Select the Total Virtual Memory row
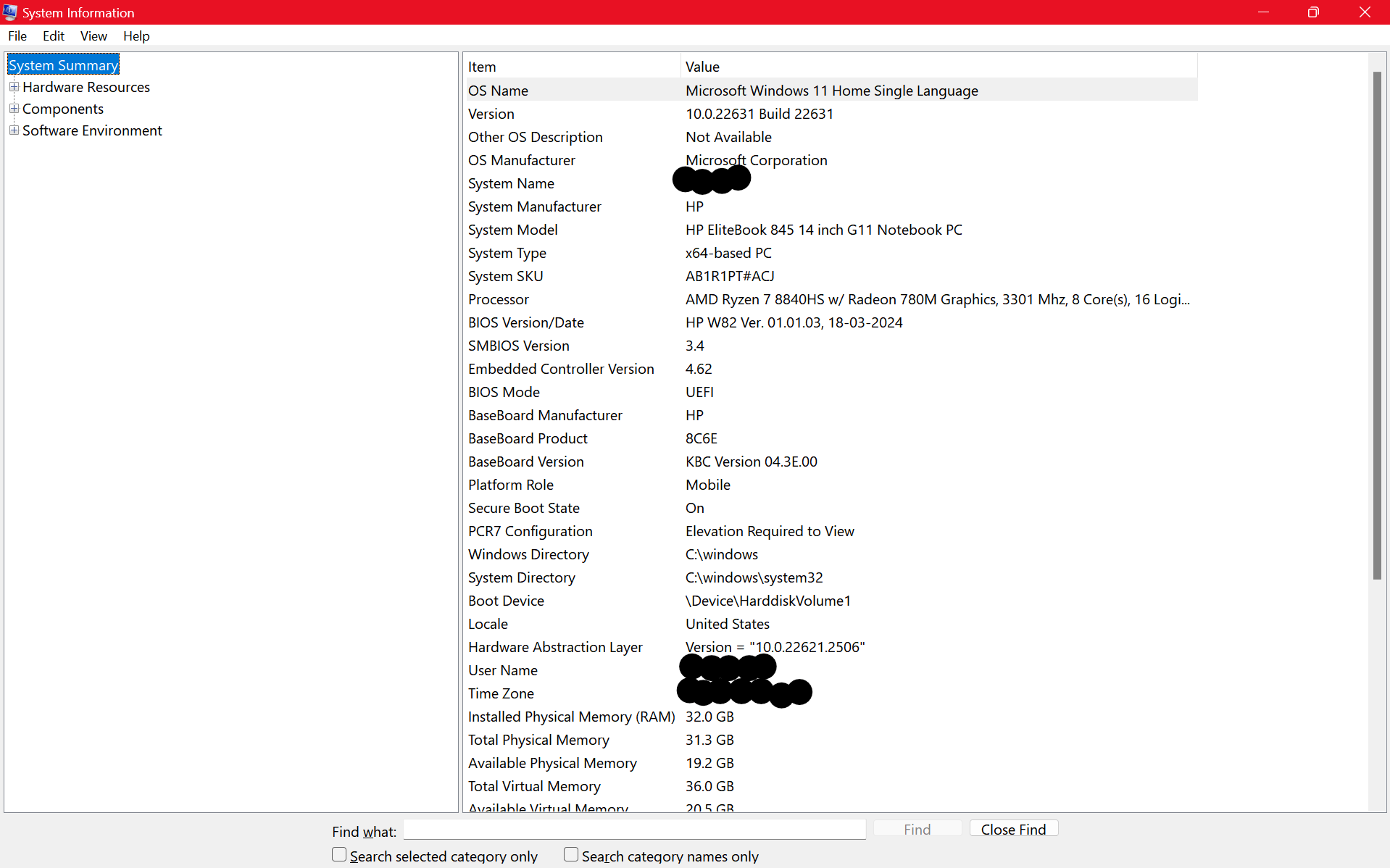 [x=831, y=786]
